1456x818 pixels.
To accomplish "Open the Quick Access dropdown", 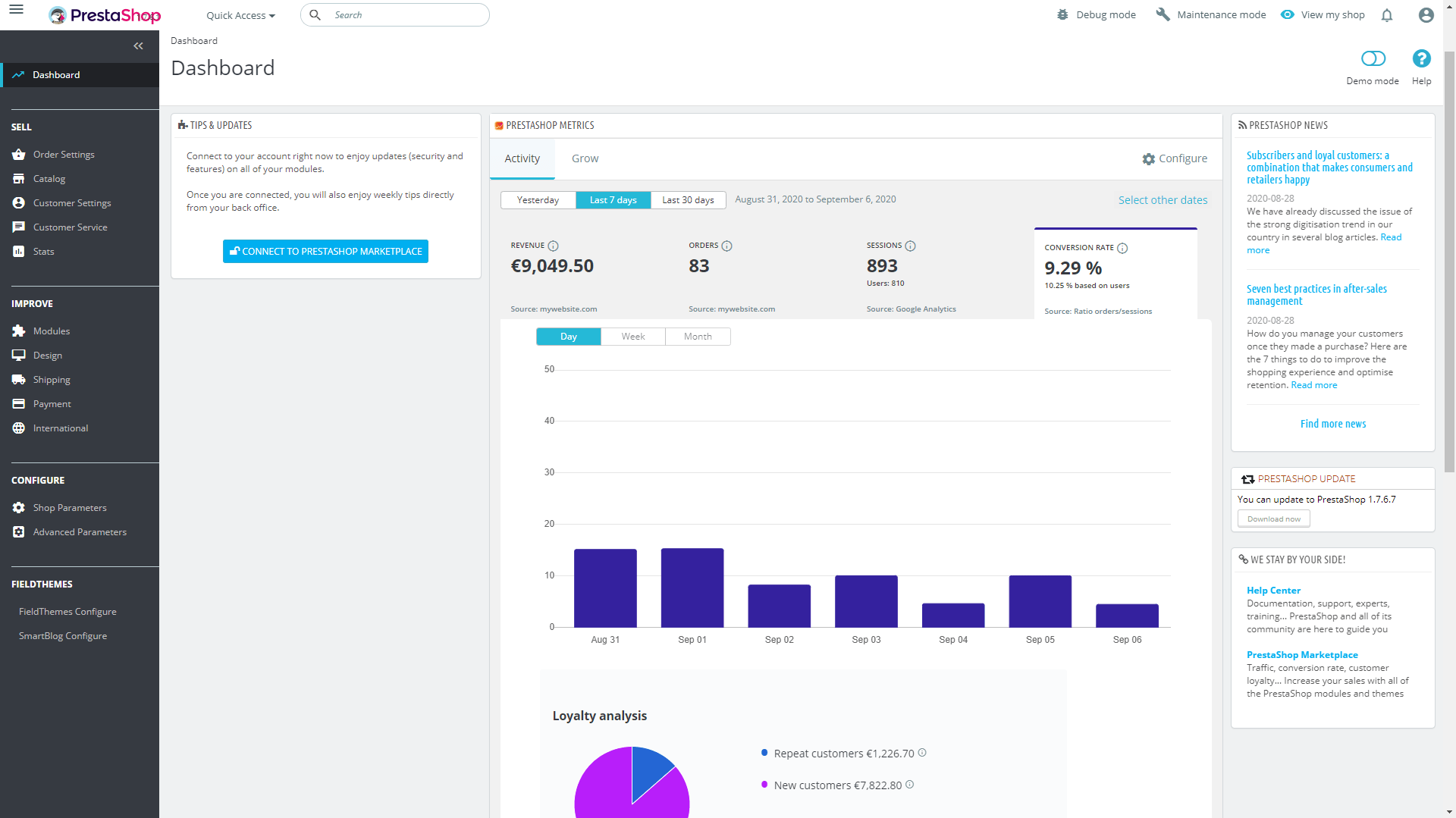I will click(x=240, y=14).
